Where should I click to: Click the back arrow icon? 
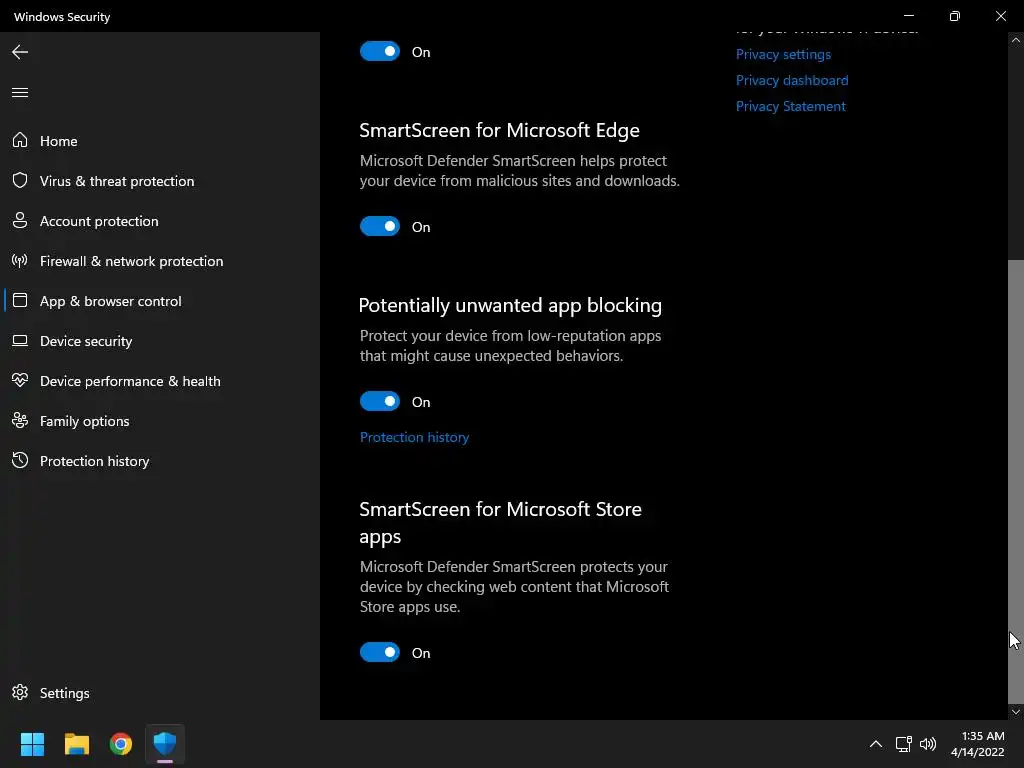(x=20, y=52)
